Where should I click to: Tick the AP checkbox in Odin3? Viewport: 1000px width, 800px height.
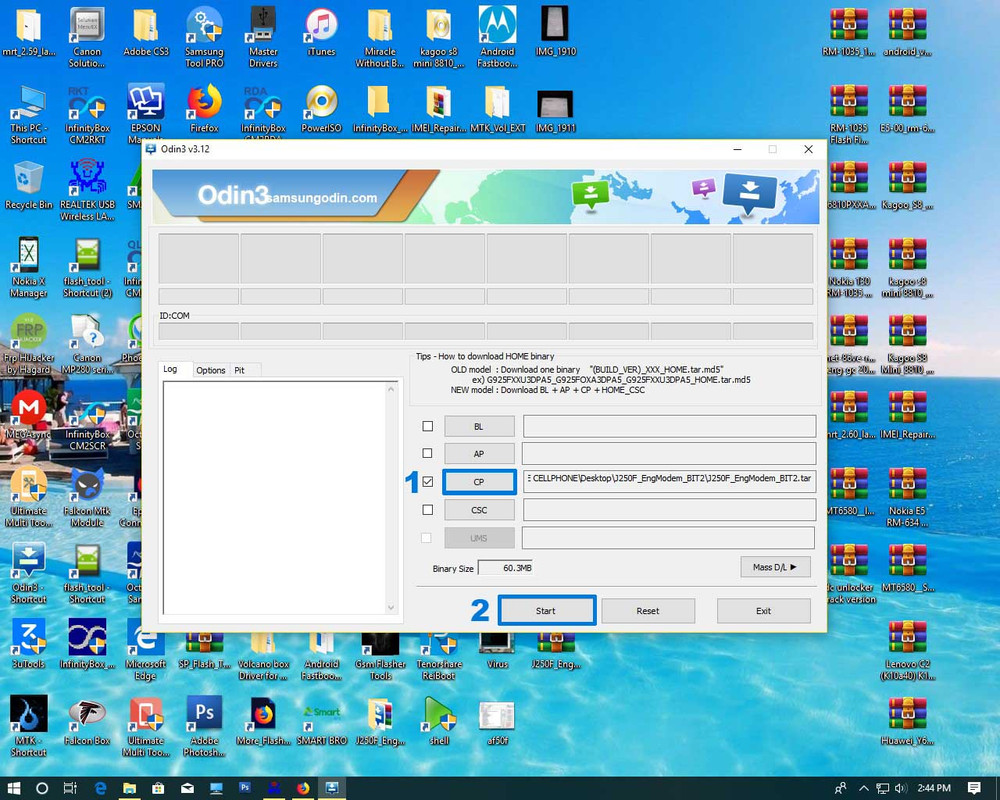pyautogui.click(x=427, y=454)
